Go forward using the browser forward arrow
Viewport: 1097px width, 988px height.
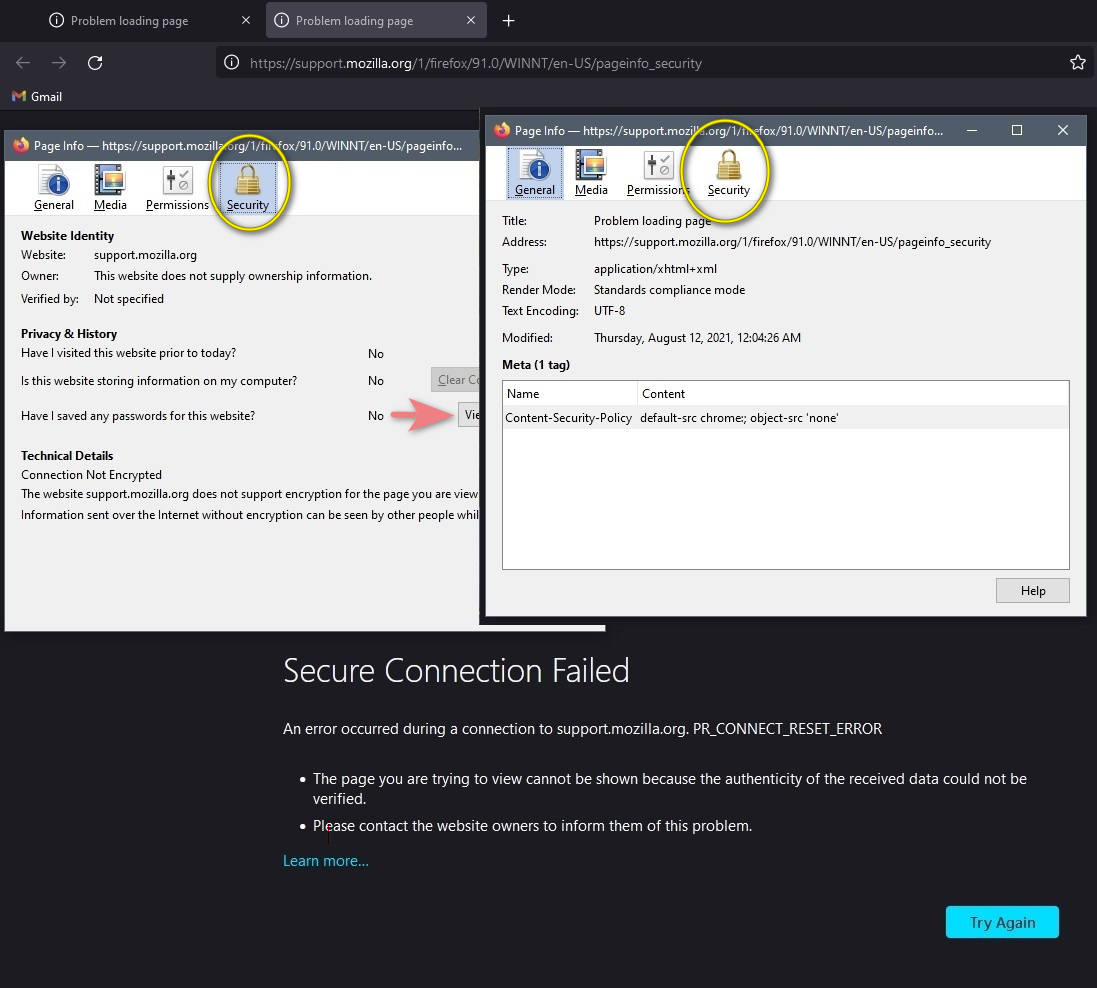(59, 63)
